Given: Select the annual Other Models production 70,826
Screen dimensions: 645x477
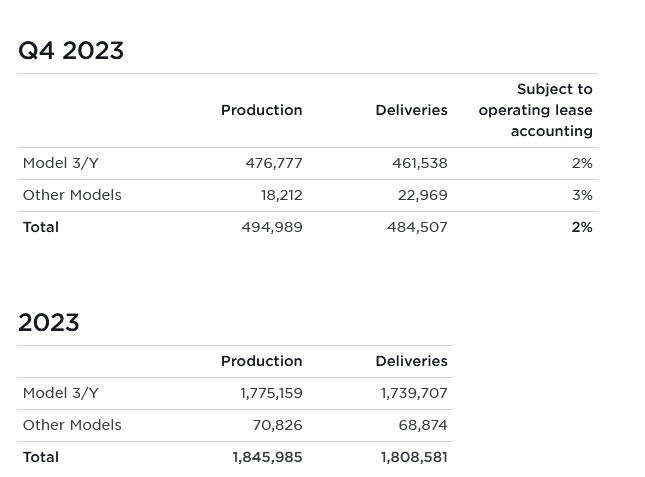Looking at the screenshot, I should (277, 425).
